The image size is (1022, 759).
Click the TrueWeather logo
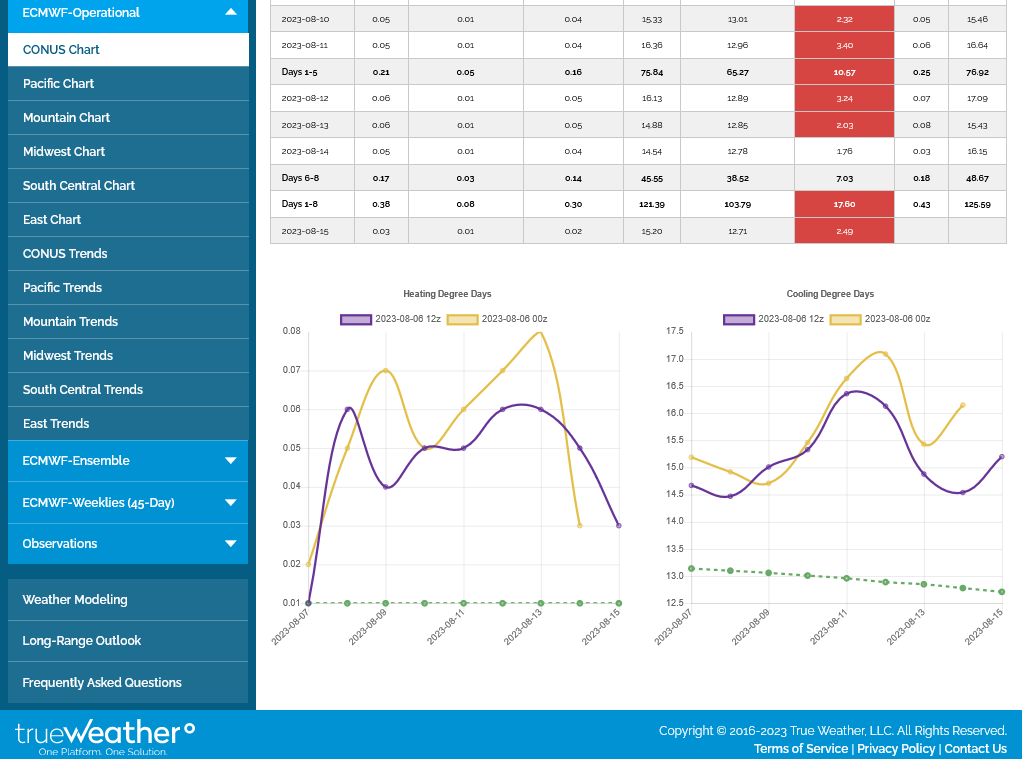(105, 735)
